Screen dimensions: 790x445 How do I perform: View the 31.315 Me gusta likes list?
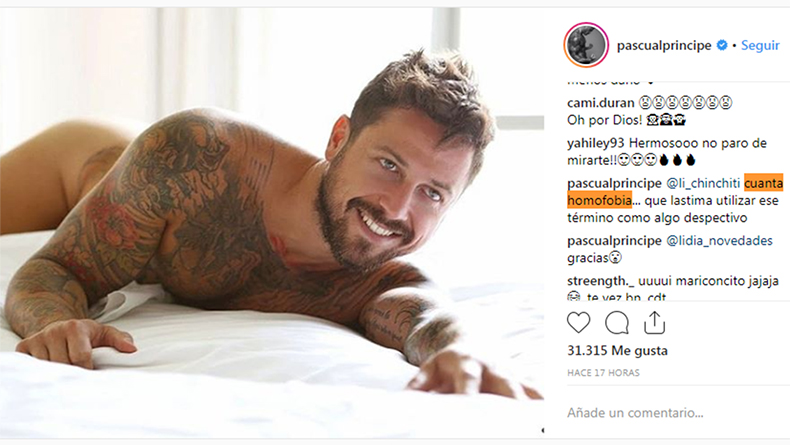click(617, 350)
